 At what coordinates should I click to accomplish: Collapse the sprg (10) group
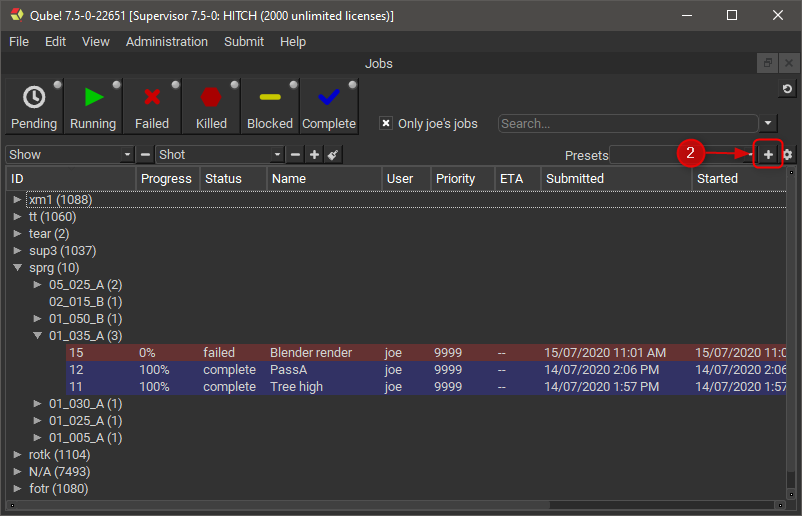click(x=17, y=268)
